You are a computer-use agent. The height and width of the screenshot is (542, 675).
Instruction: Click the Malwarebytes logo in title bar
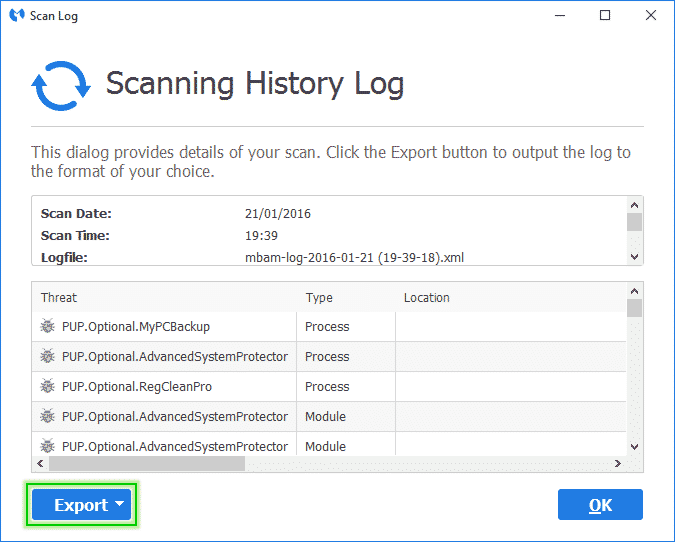point(16,16)
